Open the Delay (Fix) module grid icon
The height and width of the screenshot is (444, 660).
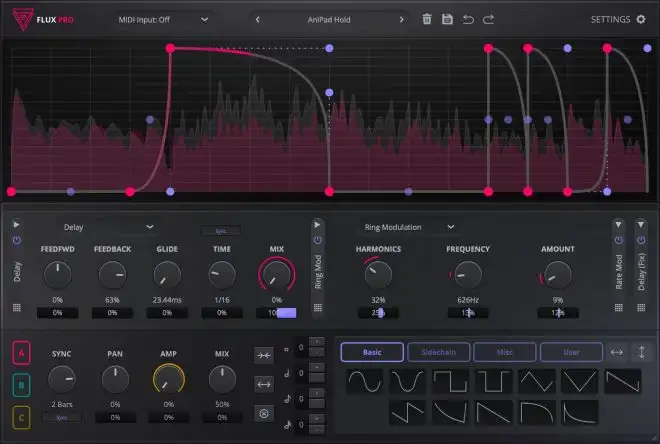point(641,308)
